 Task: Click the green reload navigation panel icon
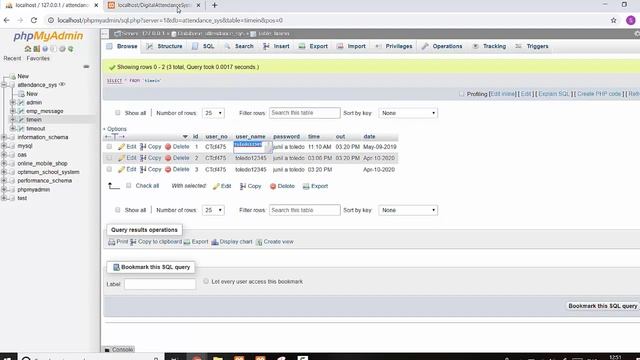pyautogui.click(x=71, y=49)
